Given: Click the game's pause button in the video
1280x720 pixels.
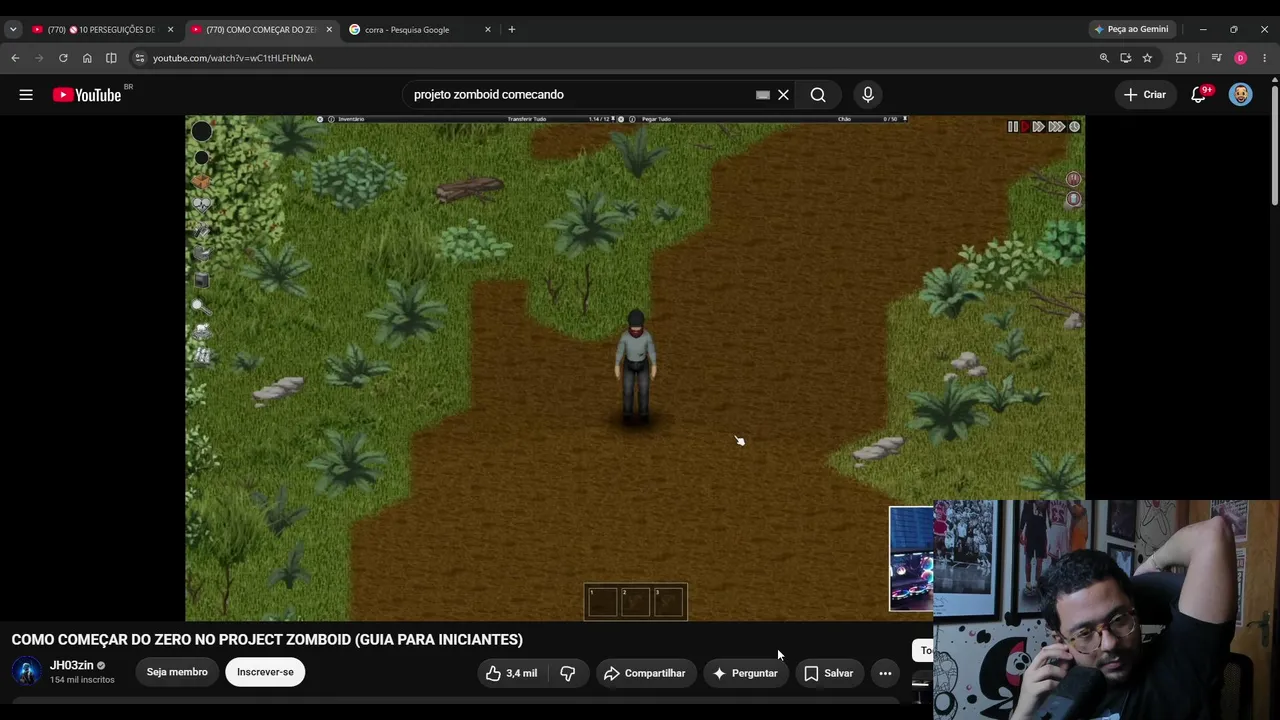Looking at the screenshot, I should click(1012, 127).
